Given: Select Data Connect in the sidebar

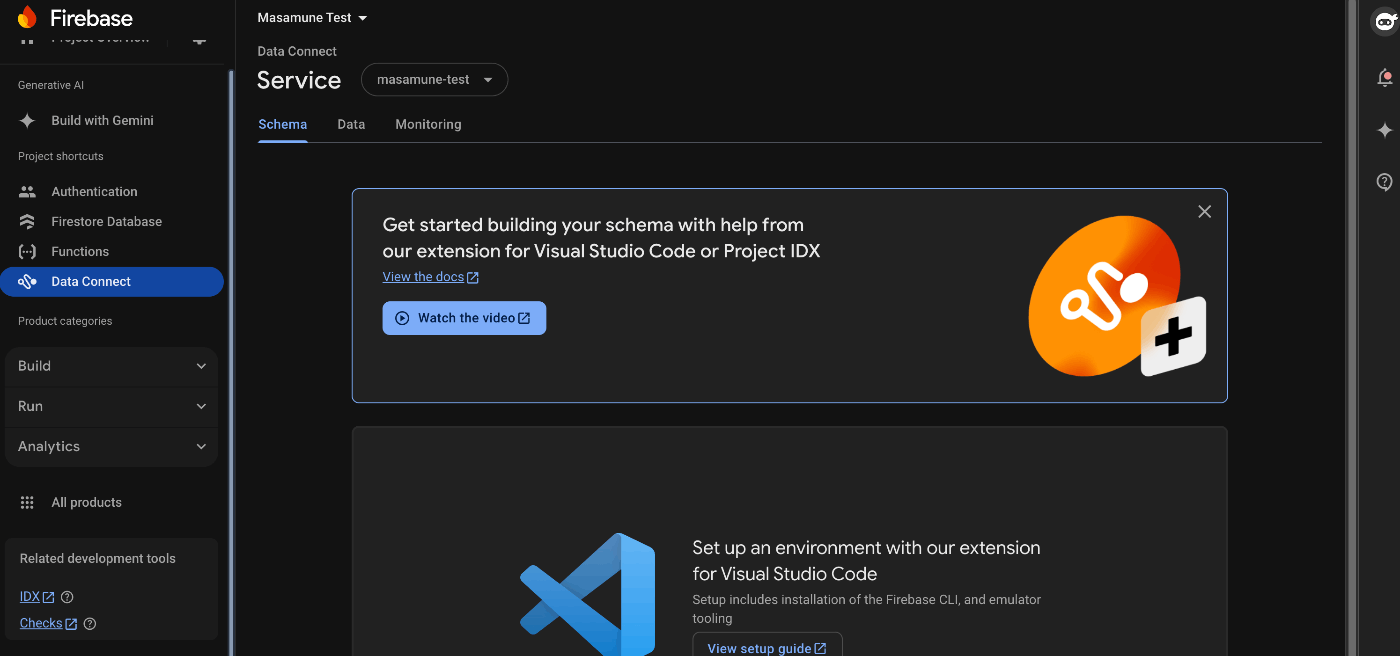Looking at the screenshot, I should click(111, 281).
